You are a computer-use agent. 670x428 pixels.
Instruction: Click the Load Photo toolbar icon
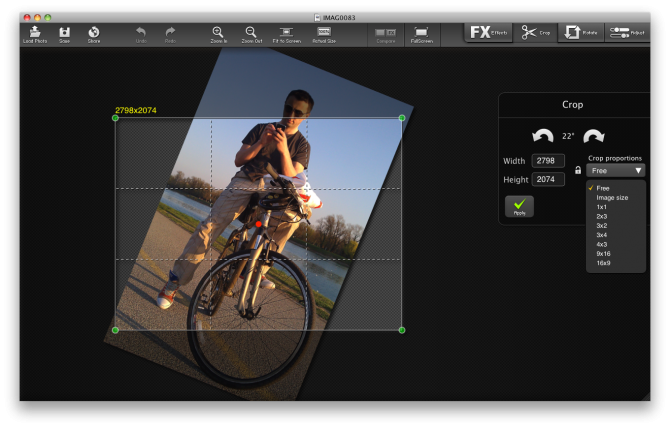click(x=34, y=33)
